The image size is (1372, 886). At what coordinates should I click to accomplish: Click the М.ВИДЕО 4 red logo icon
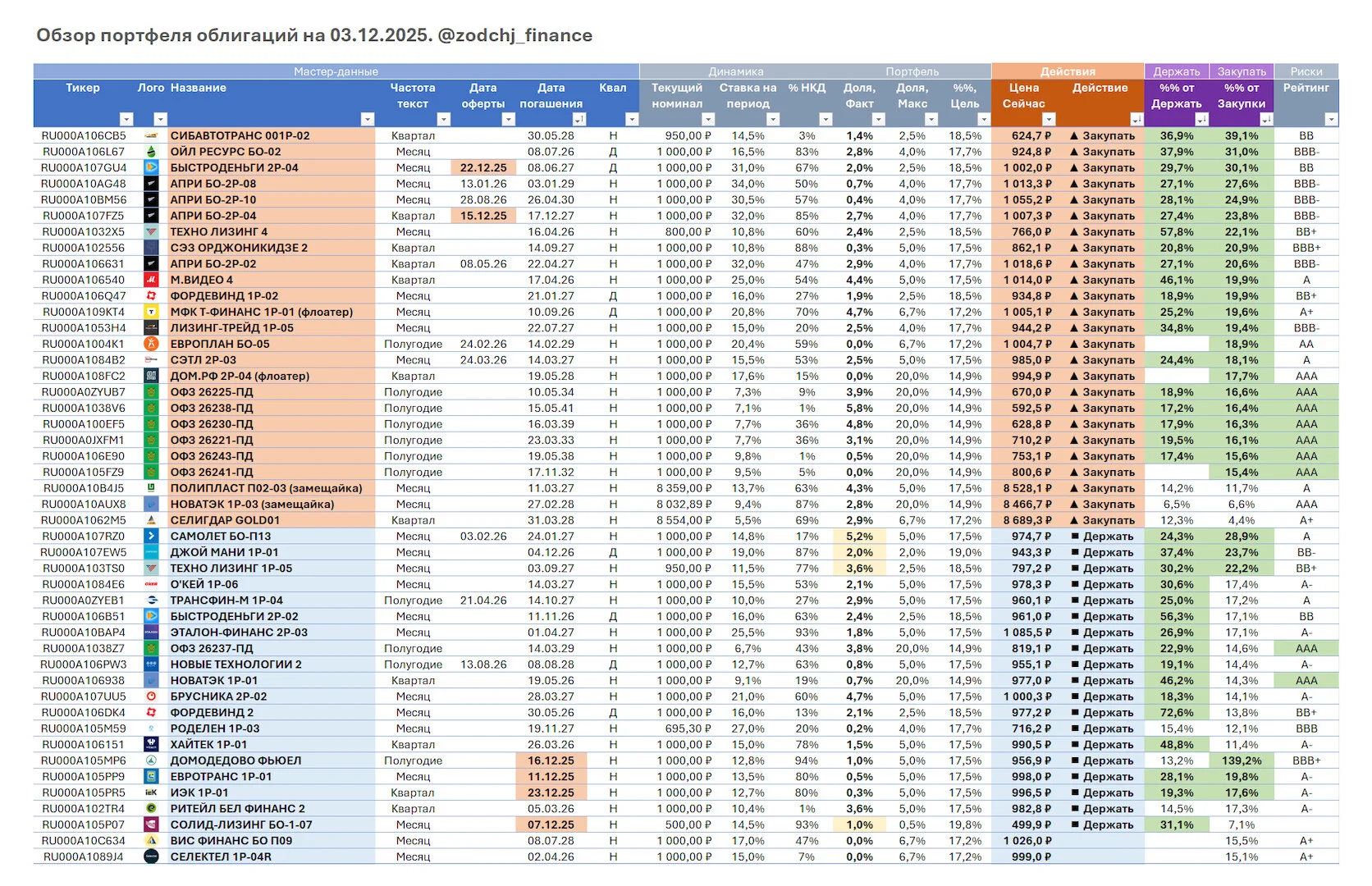[x=151, y=280]
